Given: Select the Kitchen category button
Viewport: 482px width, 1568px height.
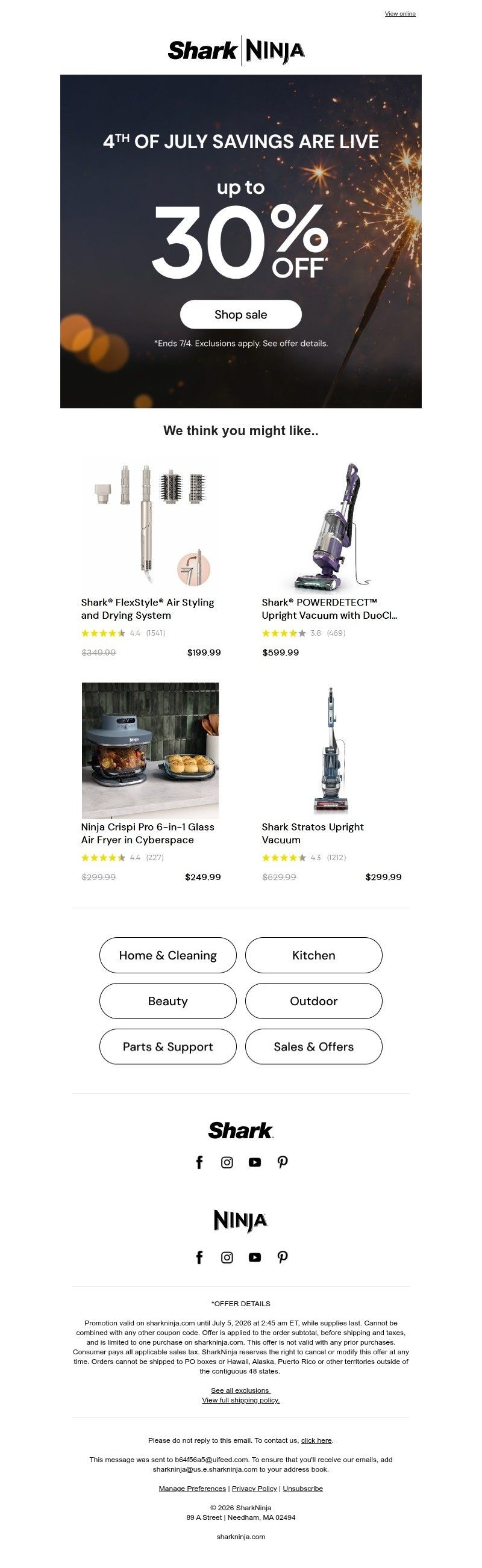Looking at the screenshot, I should pos(313,955).
